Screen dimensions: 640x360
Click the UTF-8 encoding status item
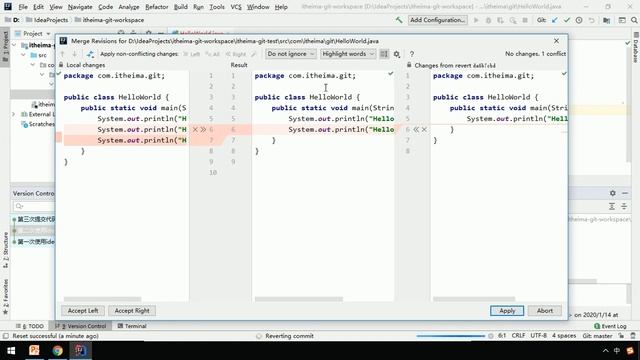tap(538, 336)
